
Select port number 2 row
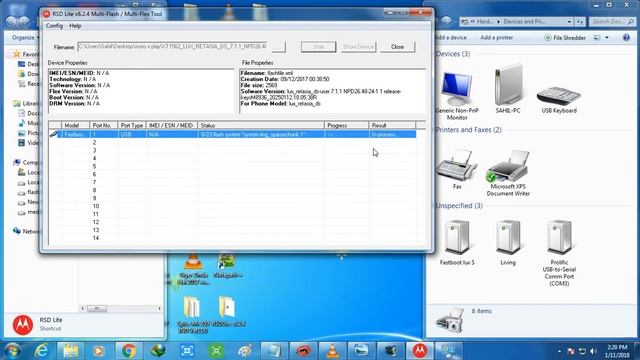pyautogui.click(x=232, y=142)
